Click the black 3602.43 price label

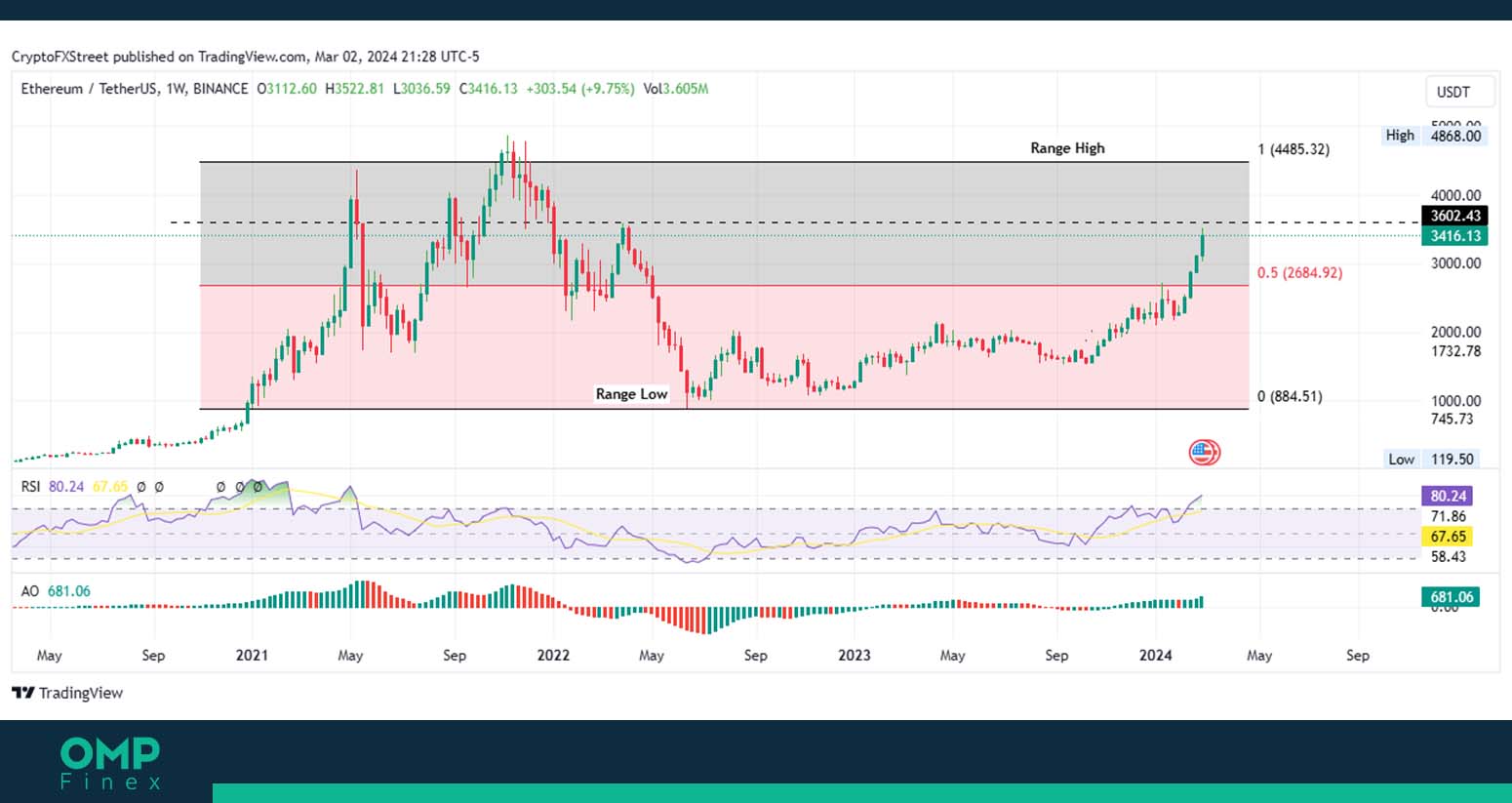(1455, 217)
